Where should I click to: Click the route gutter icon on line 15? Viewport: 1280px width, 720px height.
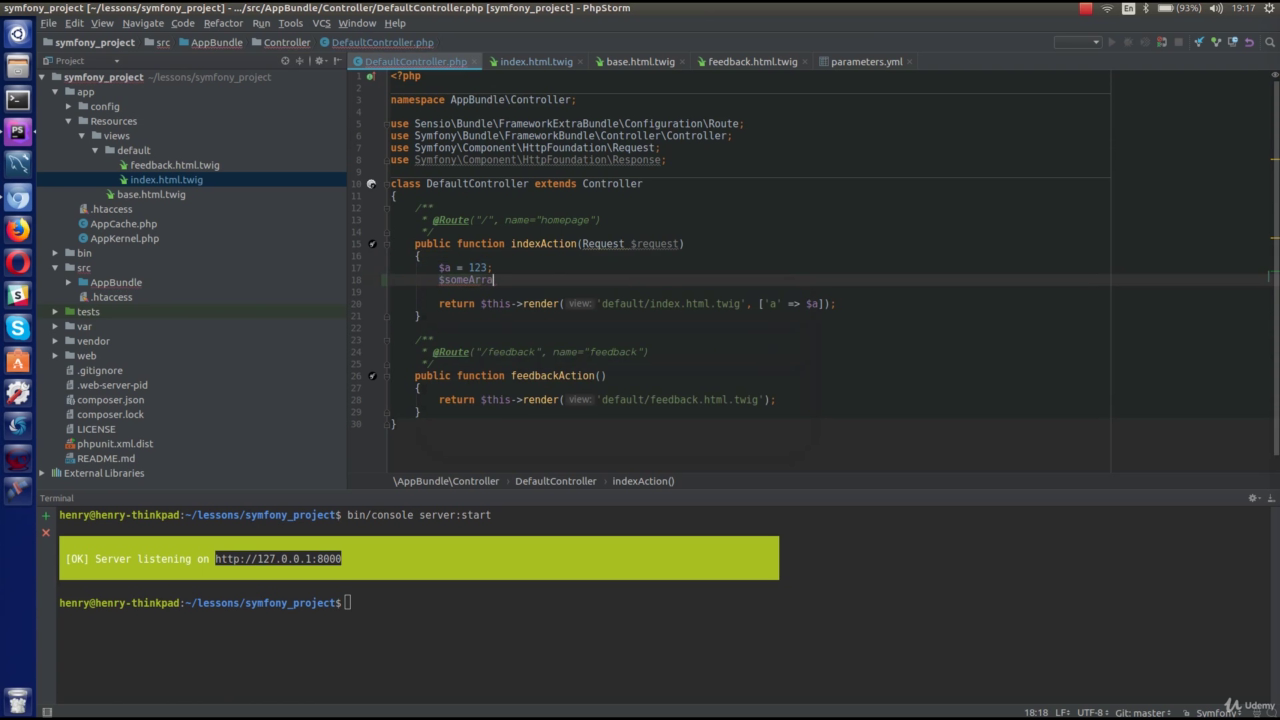point(372,244)
